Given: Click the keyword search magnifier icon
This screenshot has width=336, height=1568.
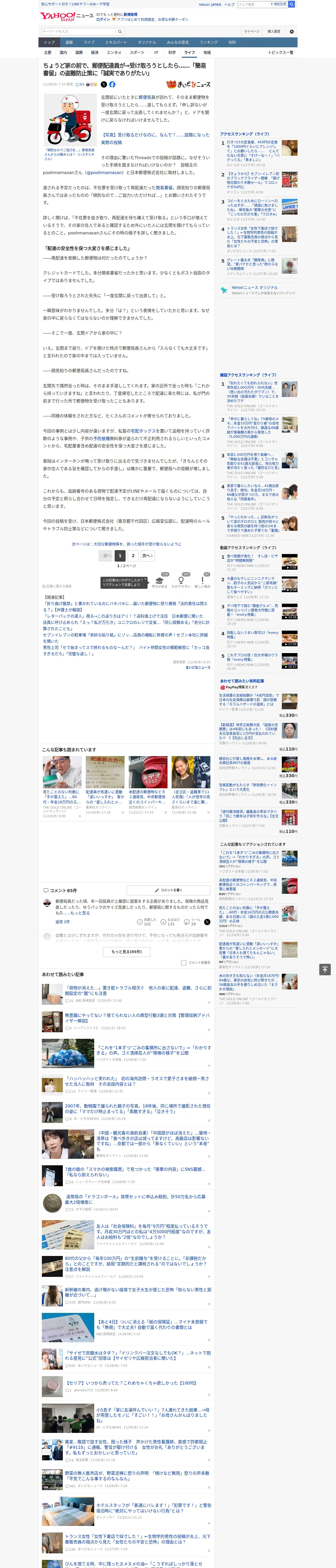Looking at the screenshot, I should (x=120, y=32).
